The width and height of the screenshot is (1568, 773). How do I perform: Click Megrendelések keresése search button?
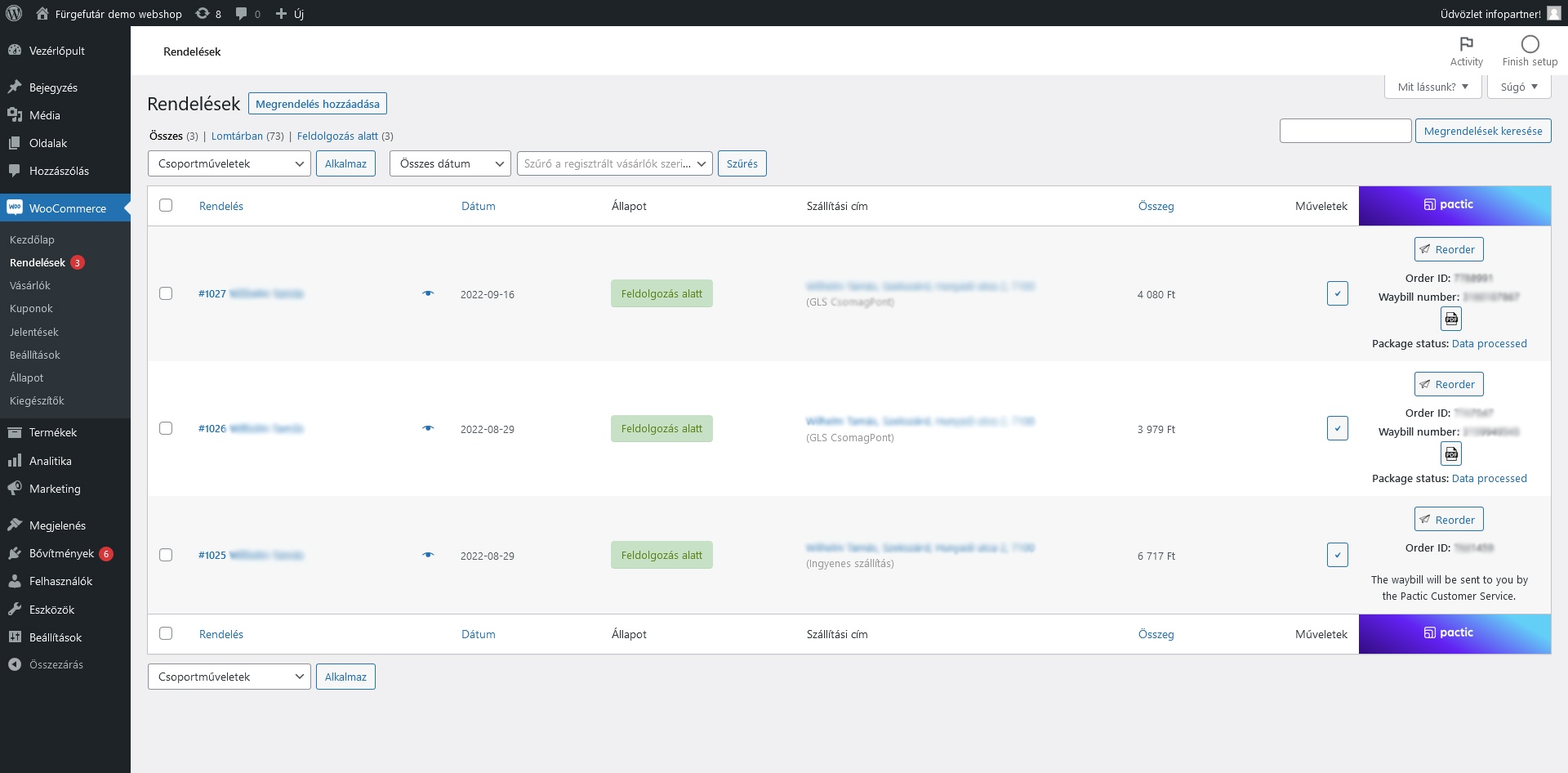click(x=1483, y=131)
